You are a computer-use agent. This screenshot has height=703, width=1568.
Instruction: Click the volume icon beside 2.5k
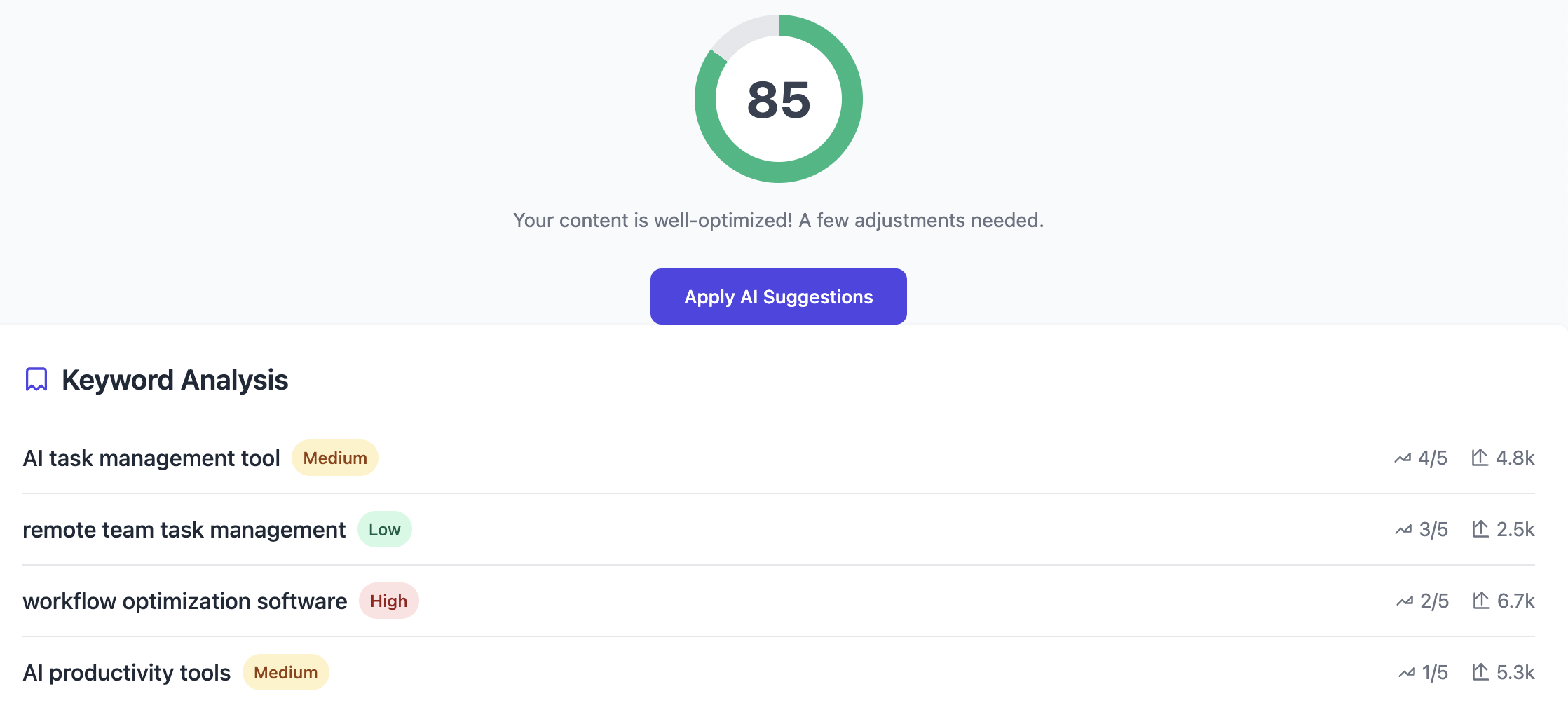click(1480, 529)
